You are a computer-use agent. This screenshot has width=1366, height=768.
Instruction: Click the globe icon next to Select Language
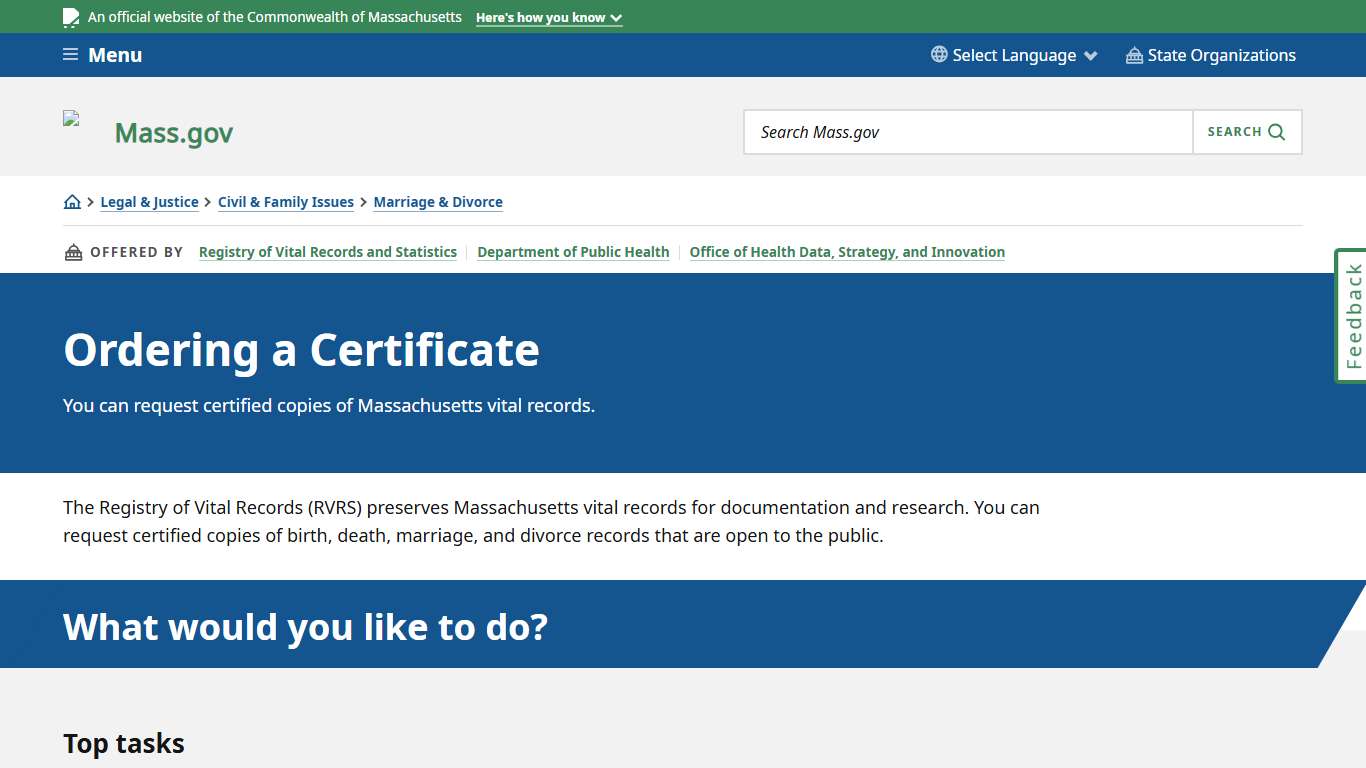[x=937, y=55]
